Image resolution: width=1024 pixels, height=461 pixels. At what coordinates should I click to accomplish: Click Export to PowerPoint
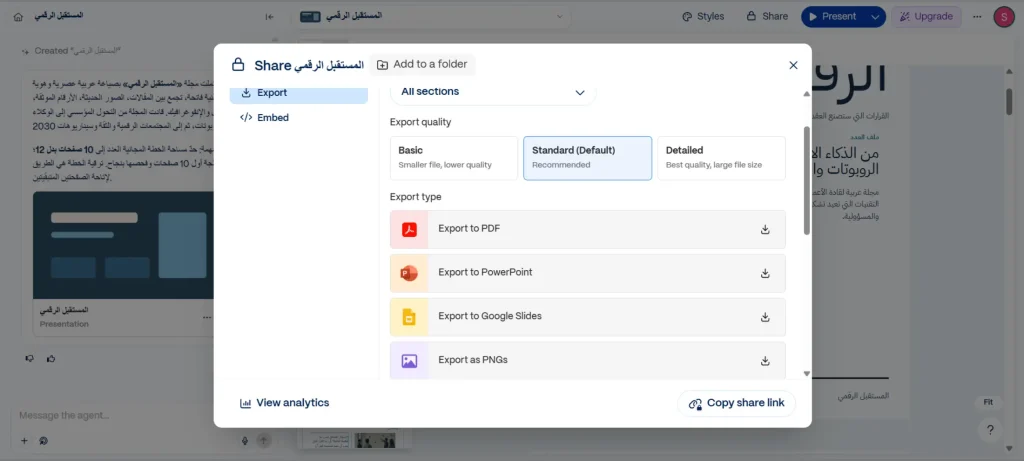(x=587, y=273)
